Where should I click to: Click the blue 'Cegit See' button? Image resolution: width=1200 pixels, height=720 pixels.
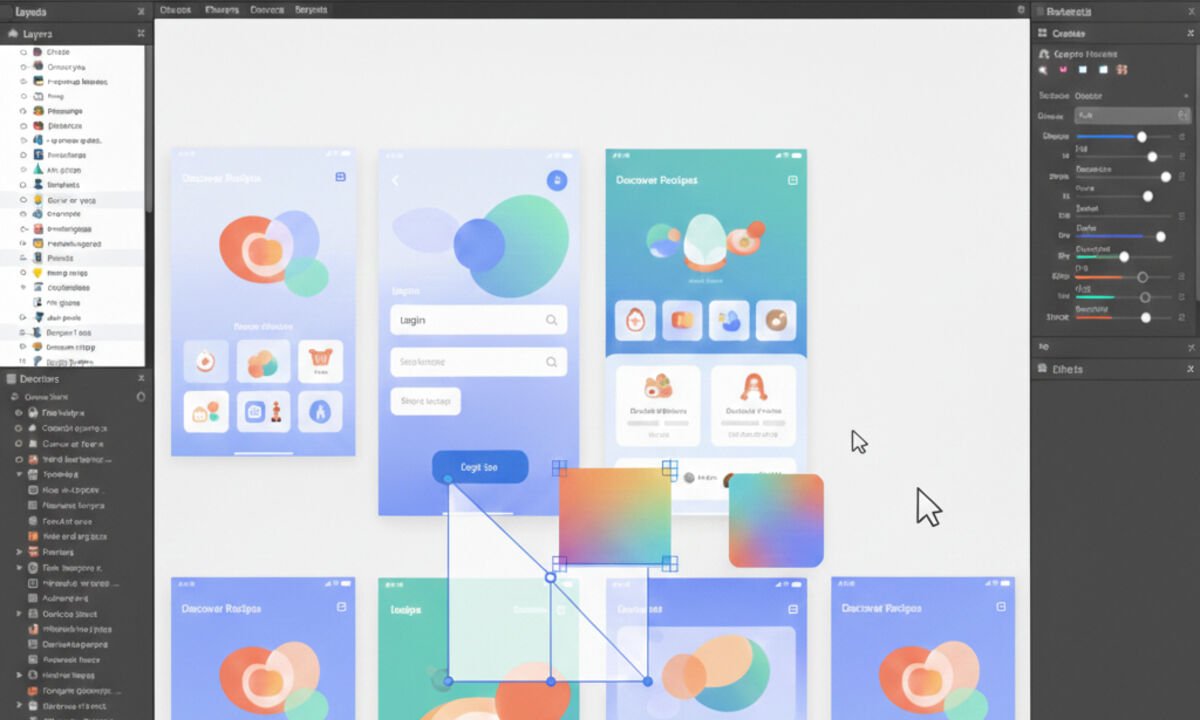coord(480,467)
